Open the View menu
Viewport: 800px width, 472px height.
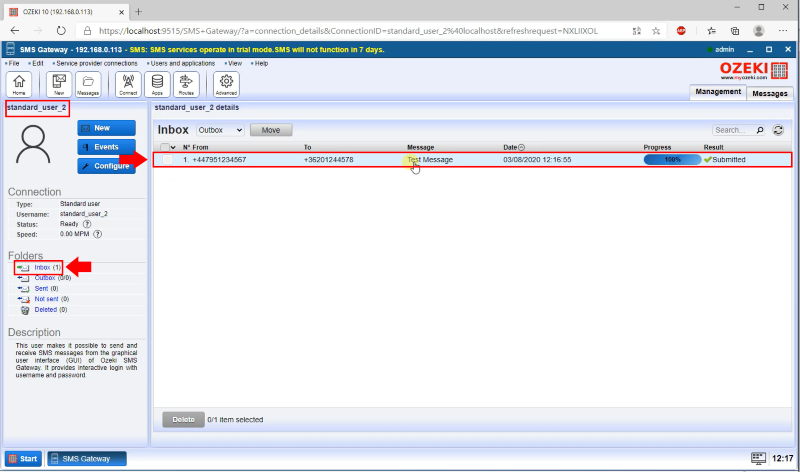click(x=234, y=63)
